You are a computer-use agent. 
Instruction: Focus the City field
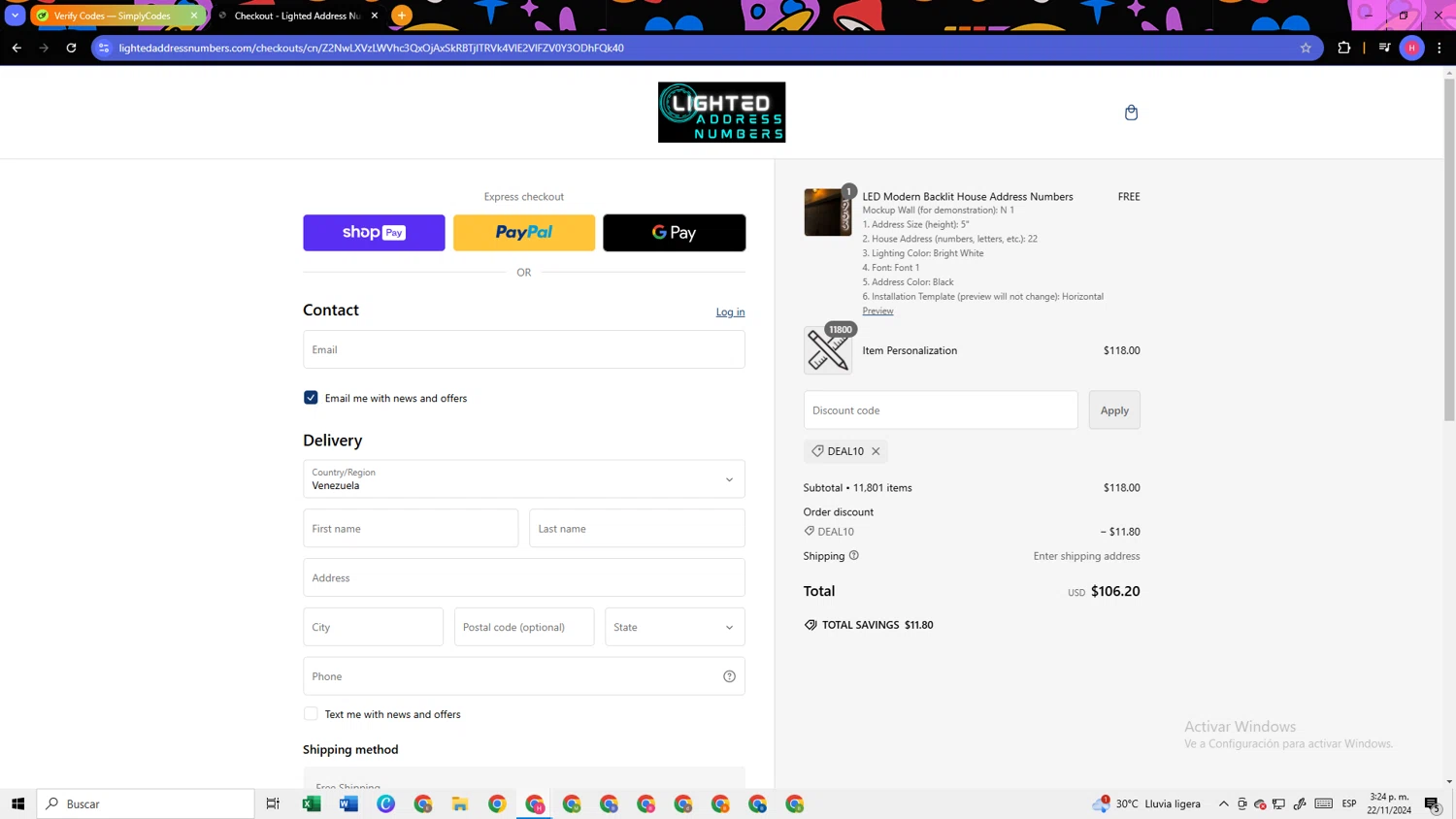pyautogui.click(x=373, y=627)
